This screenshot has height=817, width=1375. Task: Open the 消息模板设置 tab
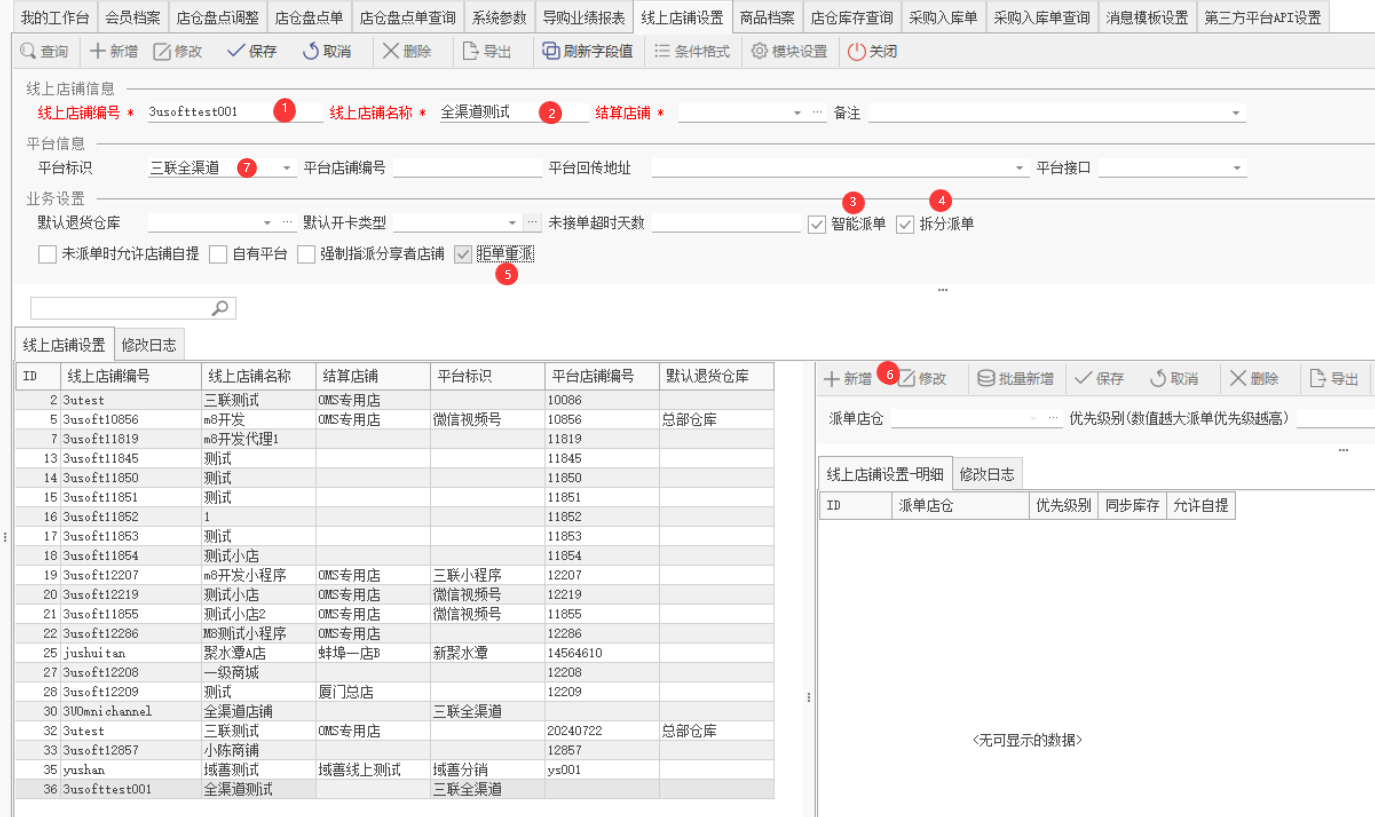coord(1148,17)
